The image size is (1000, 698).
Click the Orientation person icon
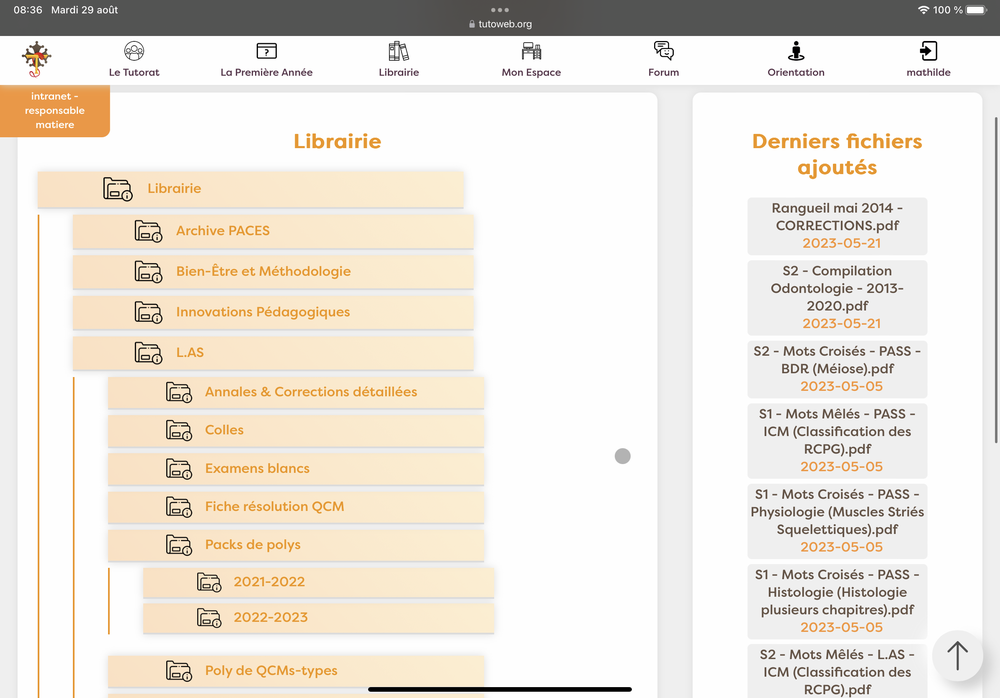796,51
